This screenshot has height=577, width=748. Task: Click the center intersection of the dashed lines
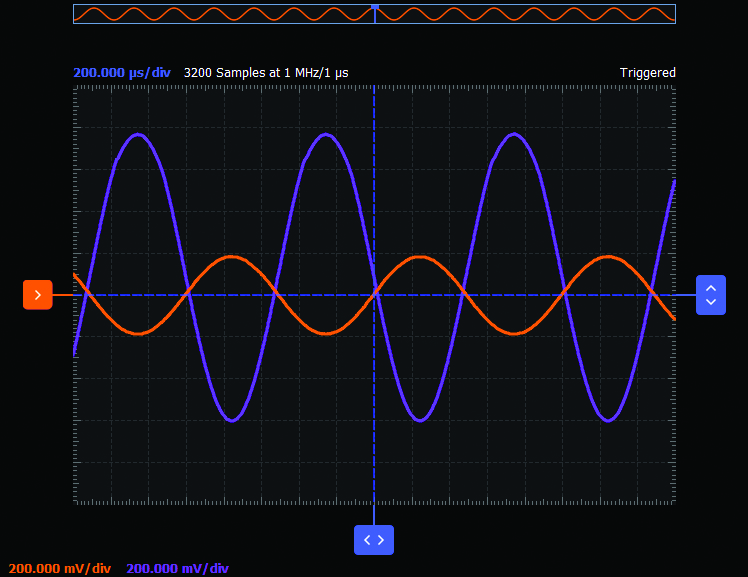pyautogui.click(x=374, y=295)
